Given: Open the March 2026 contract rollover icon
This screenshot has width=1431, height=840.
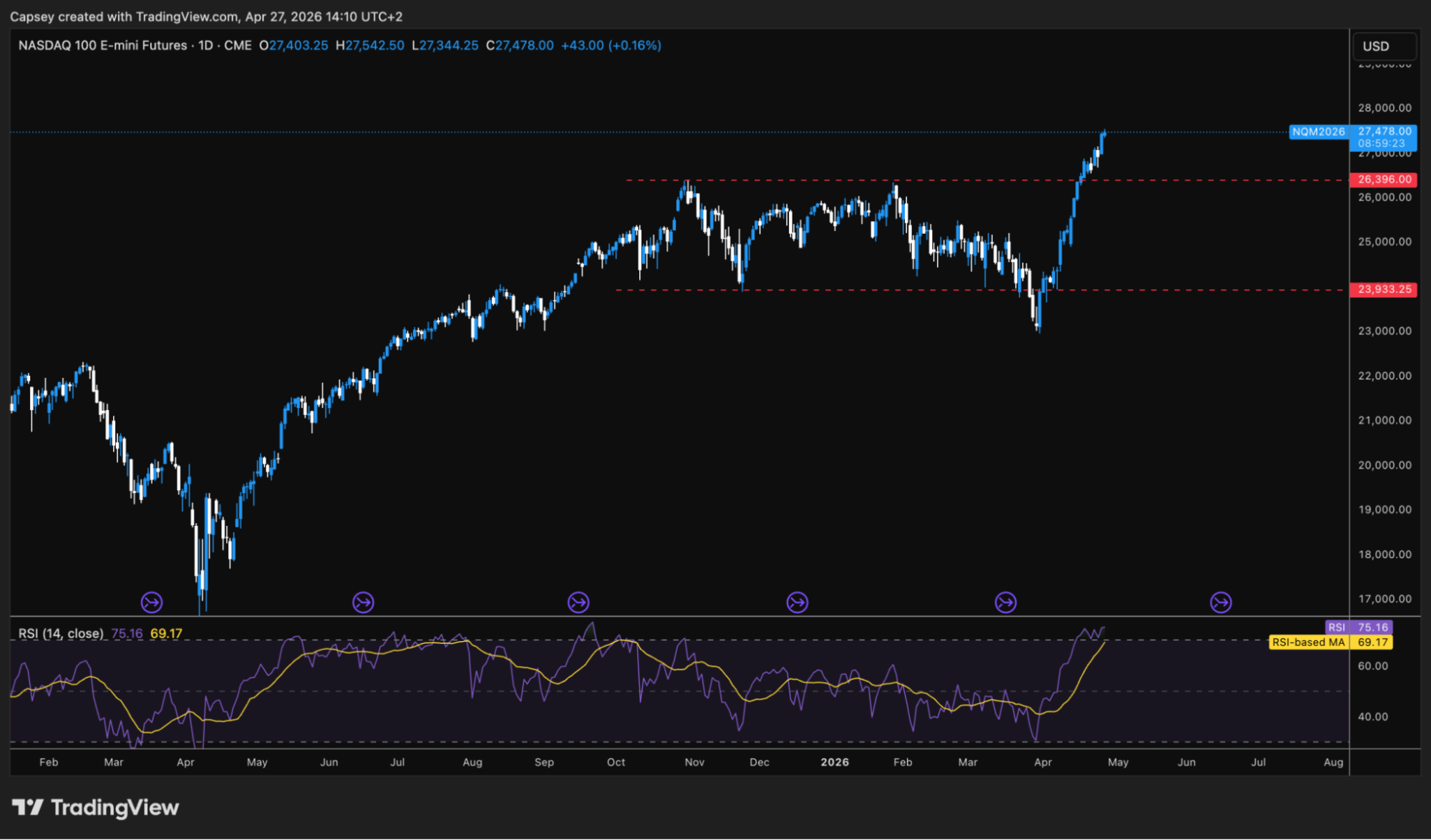Looking at the screenshot, I should pyautogui.click(x=1006, y=602).
